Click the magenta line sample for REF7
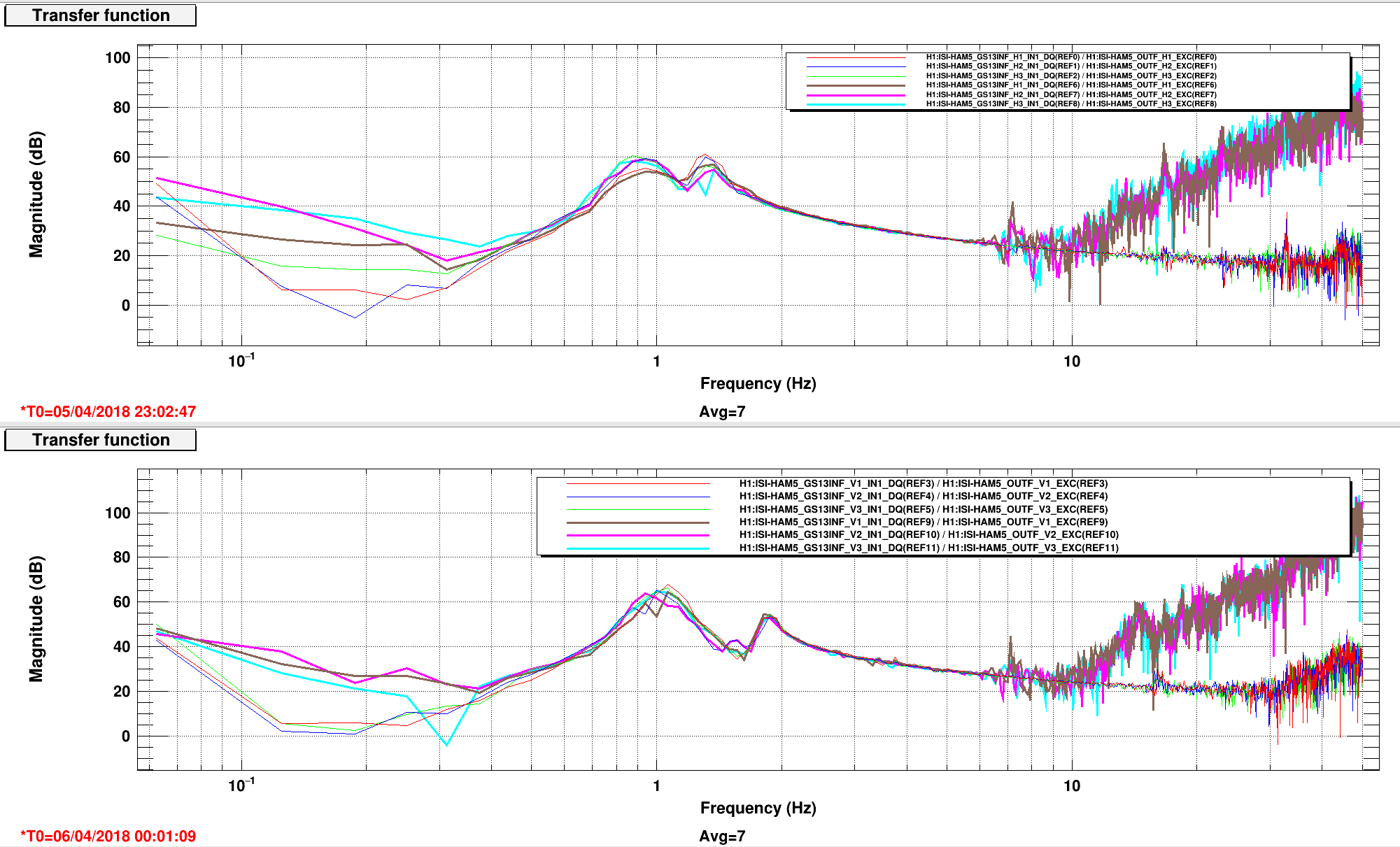Image resolution: width=1400 pixels, height=847 pixels. (856, 94)
